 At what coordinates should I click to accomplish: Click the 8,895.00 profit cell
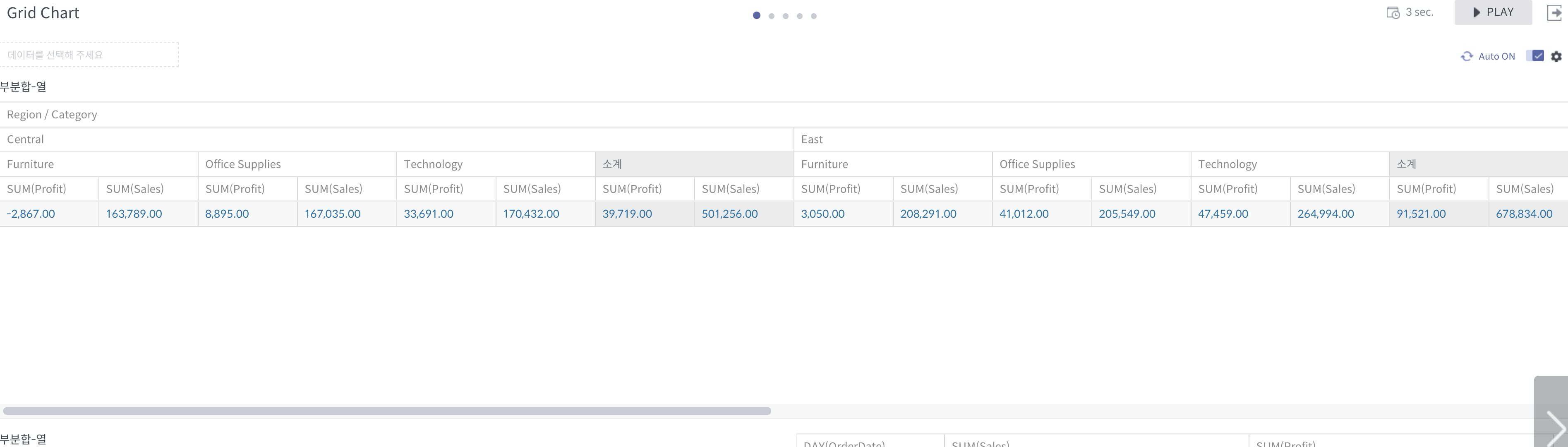pos(248,214)
